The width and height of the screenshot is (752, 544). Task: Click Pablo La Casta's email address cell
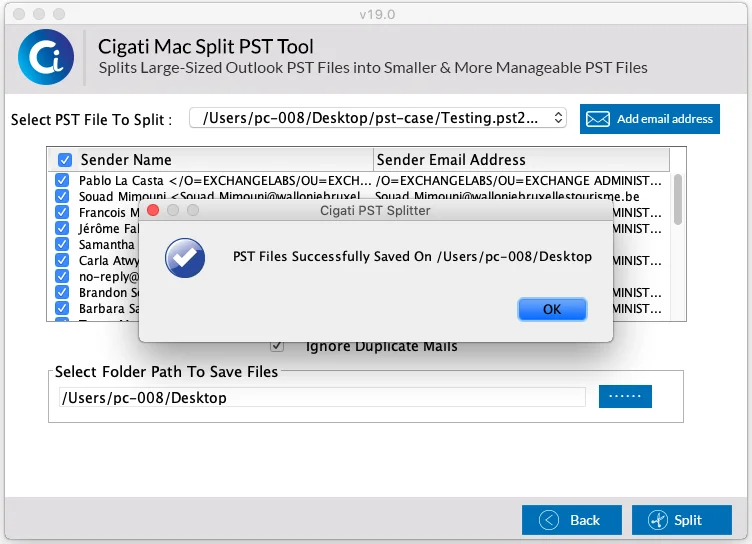(x=519, y=181)
